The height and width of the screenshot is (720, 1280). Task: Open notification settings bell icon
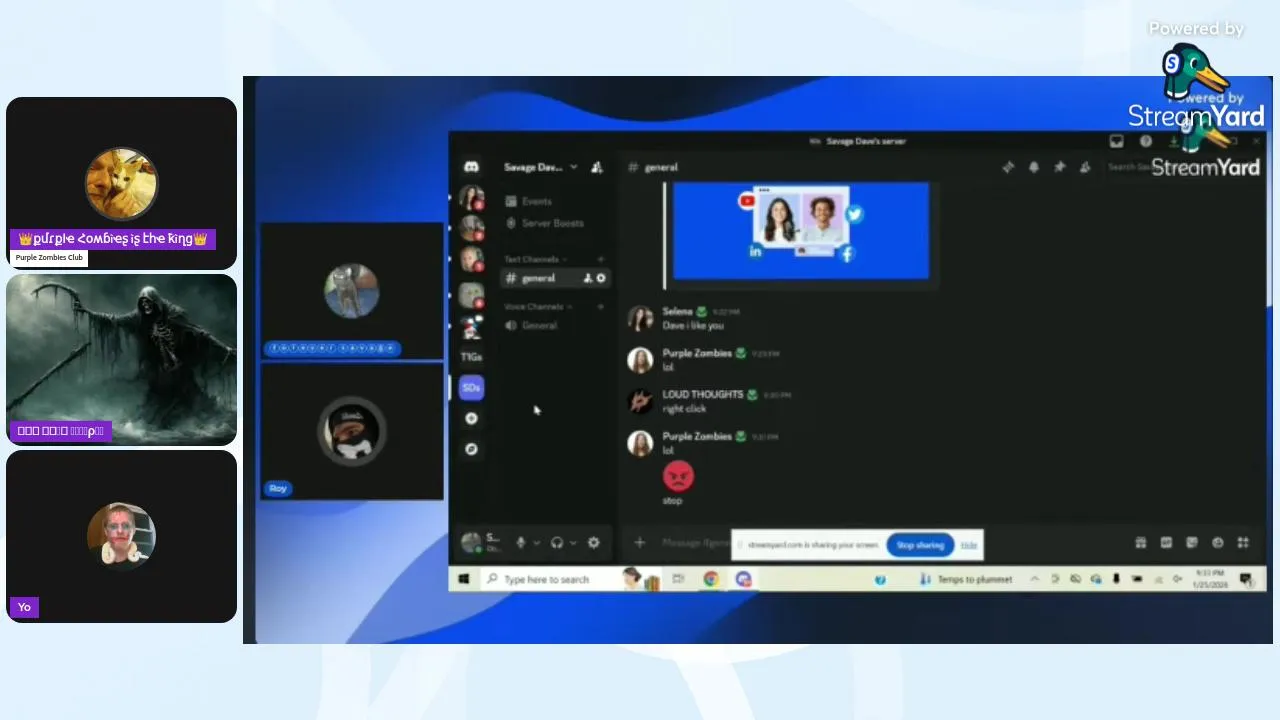[1034, 167]
